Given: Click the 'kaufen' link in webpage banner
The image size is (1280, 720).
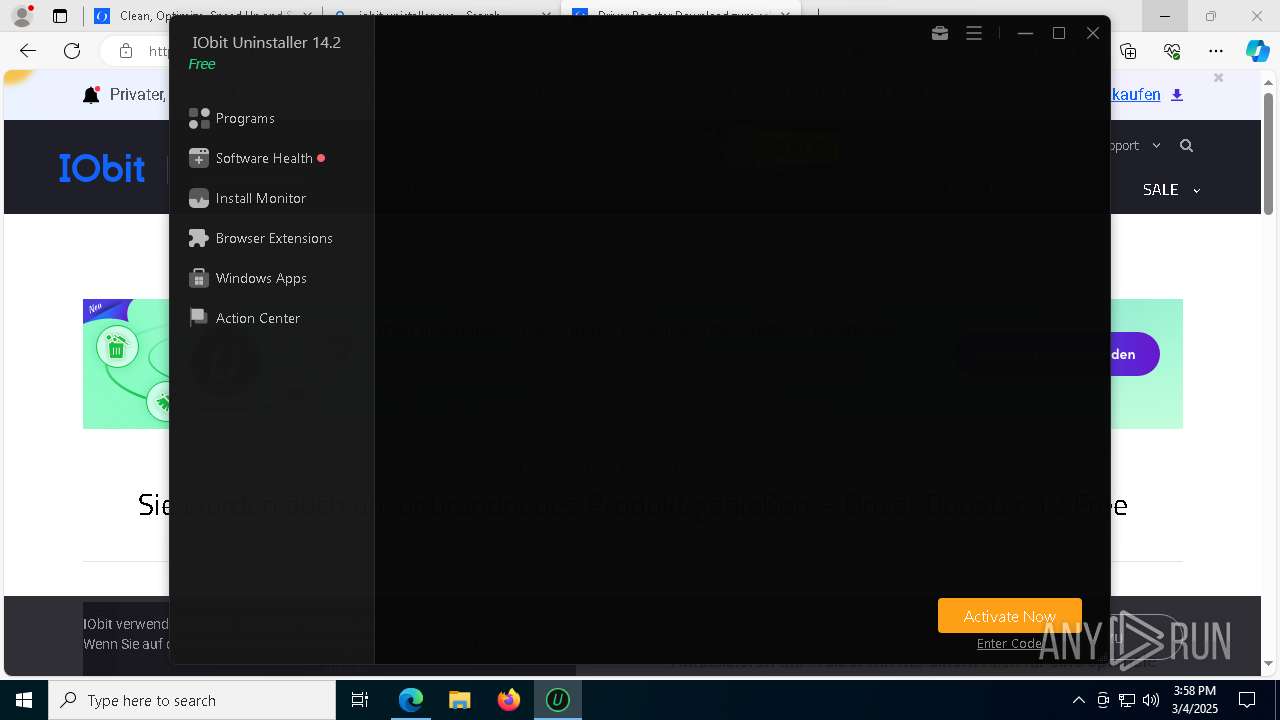Looking at the screenshot, I should pyautogui.click(x=1136, y=95).
